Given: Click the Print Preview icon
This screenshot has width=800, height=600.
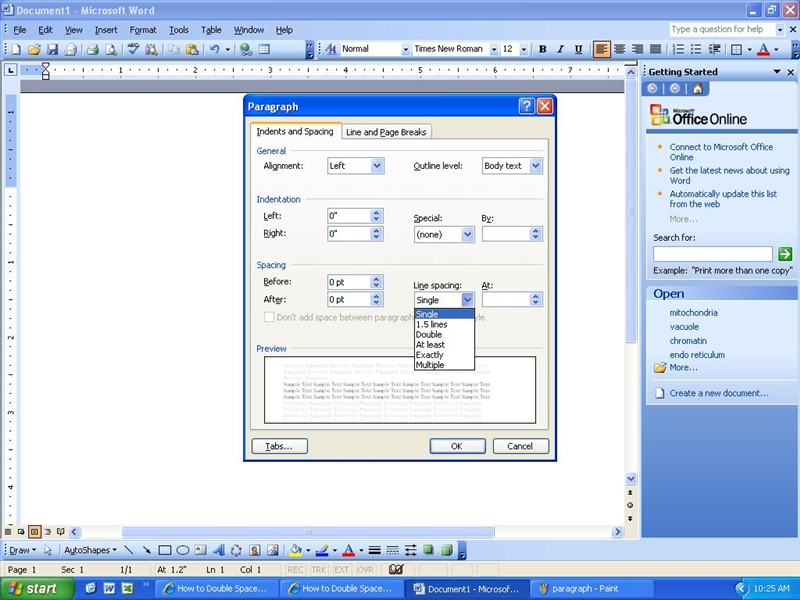Looking at the screenshot, I should click(111, 49).
